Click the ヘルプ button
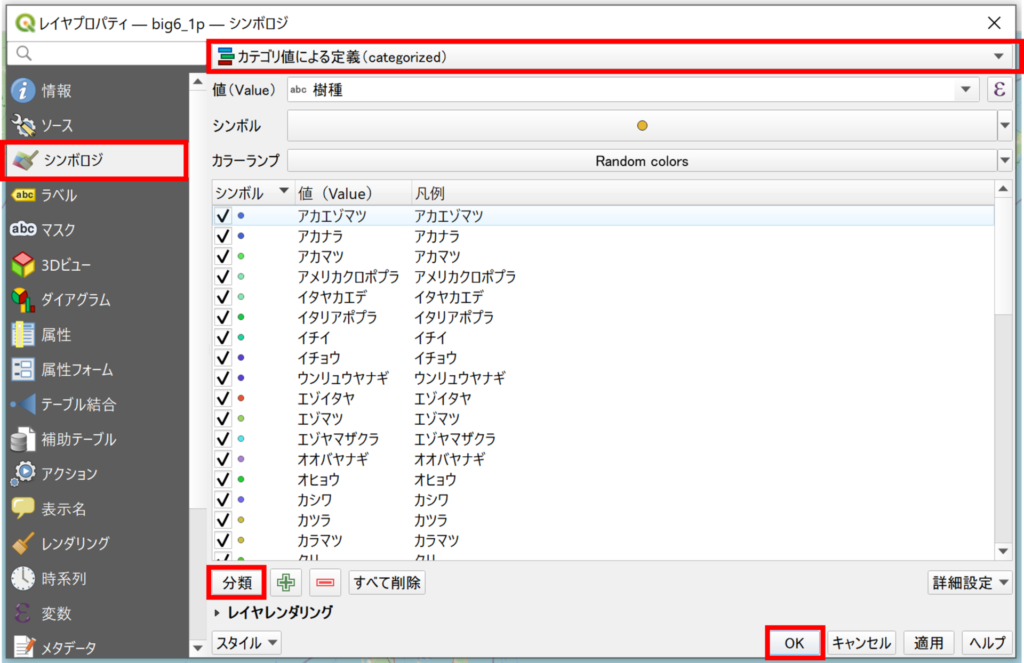Screen dimensions: 1024x663 pos(987,643)
